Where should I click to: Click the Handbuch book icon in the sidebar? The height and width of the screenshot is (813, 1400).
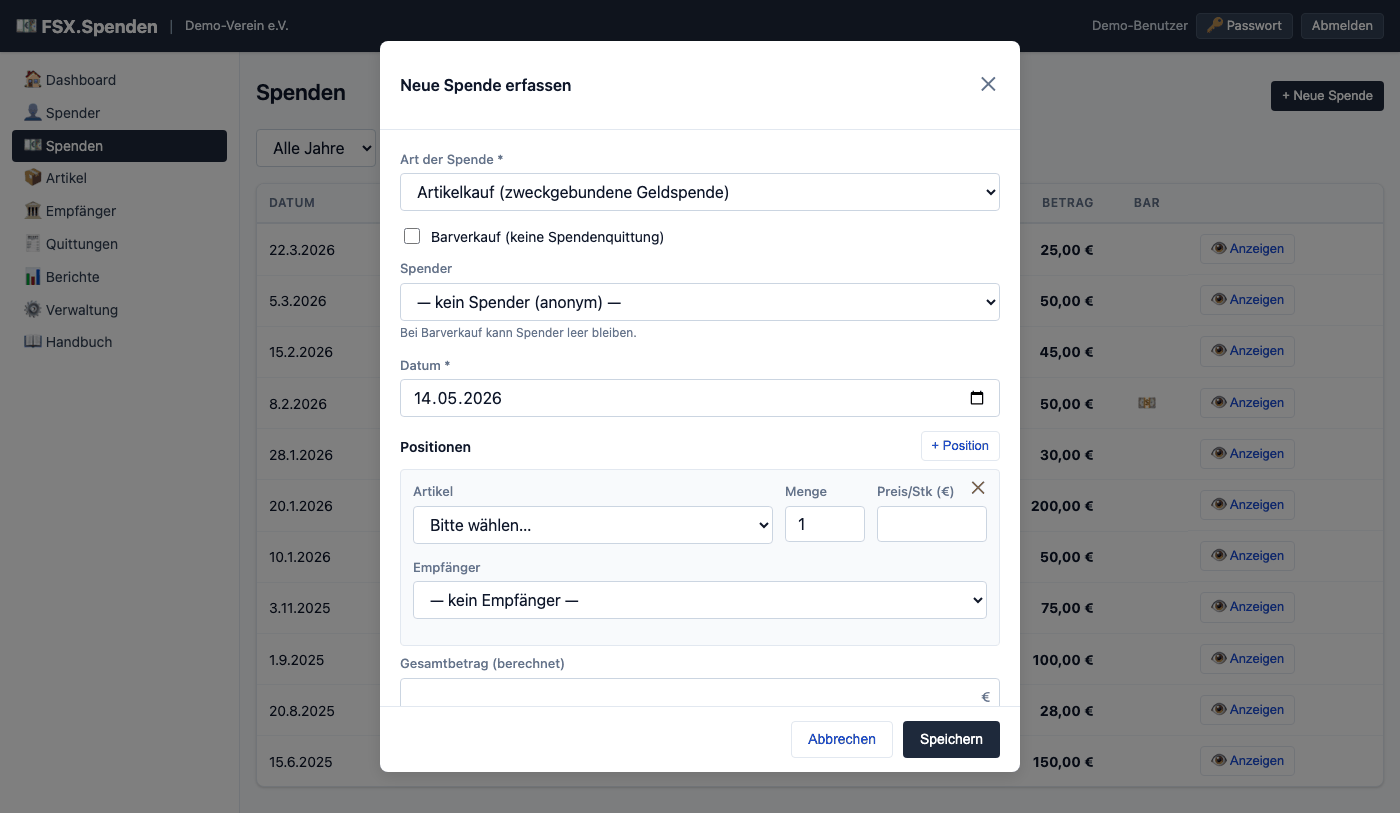(33, 342)
